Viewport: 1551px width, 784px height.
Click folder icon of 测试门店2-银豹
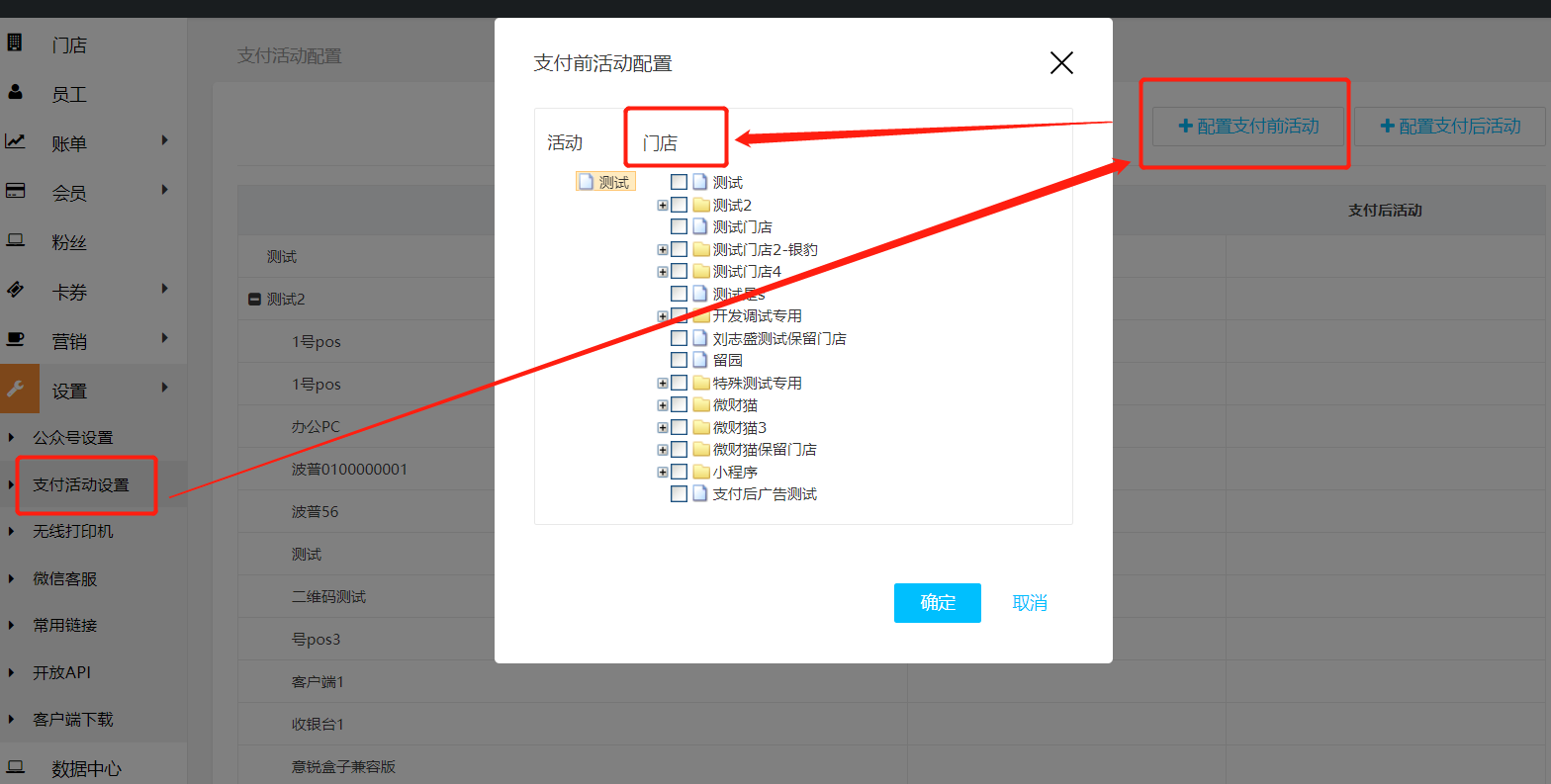click(701, 249)
